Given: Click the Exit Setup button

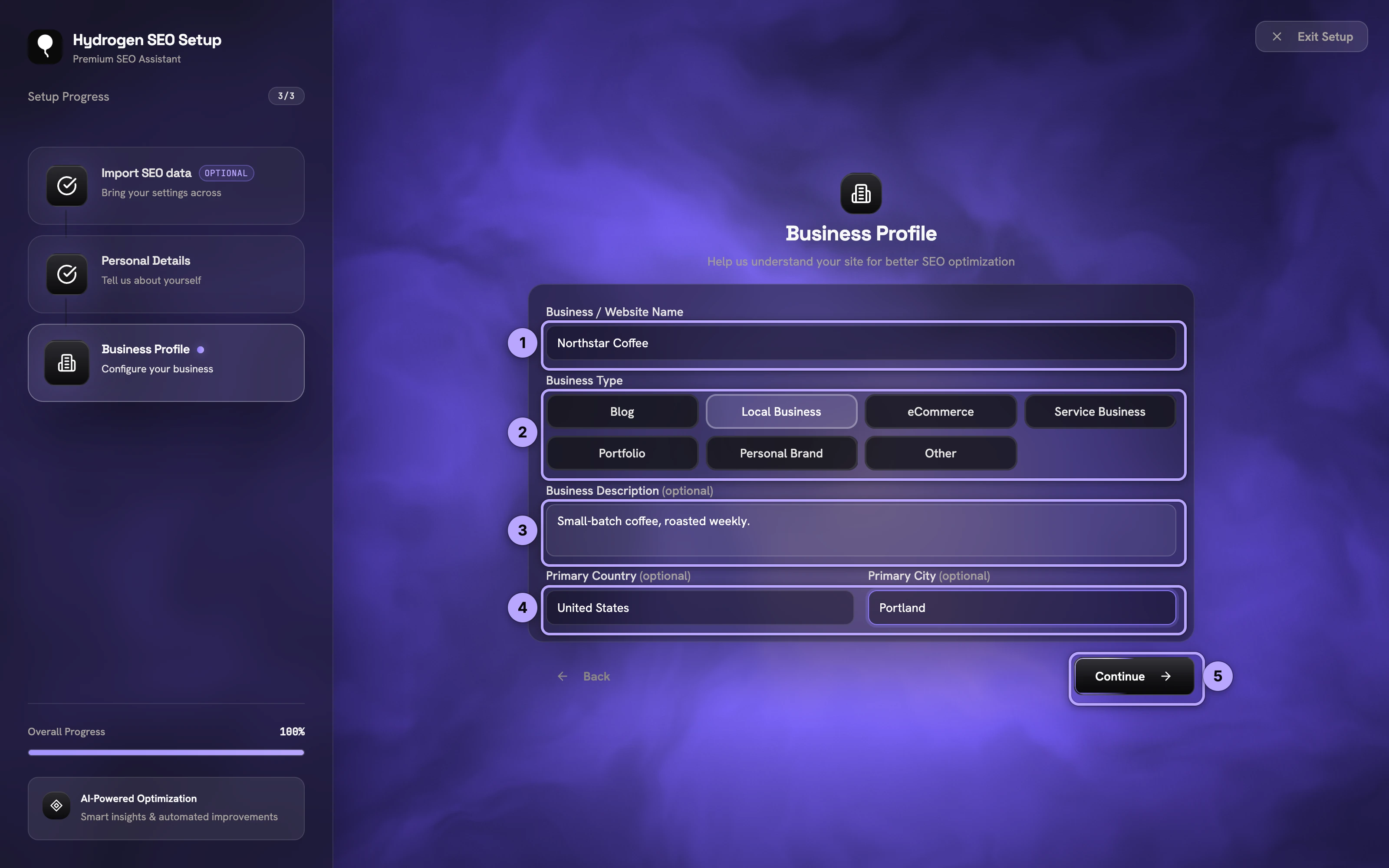Looking at the screenshot, I should [1311, 37].
